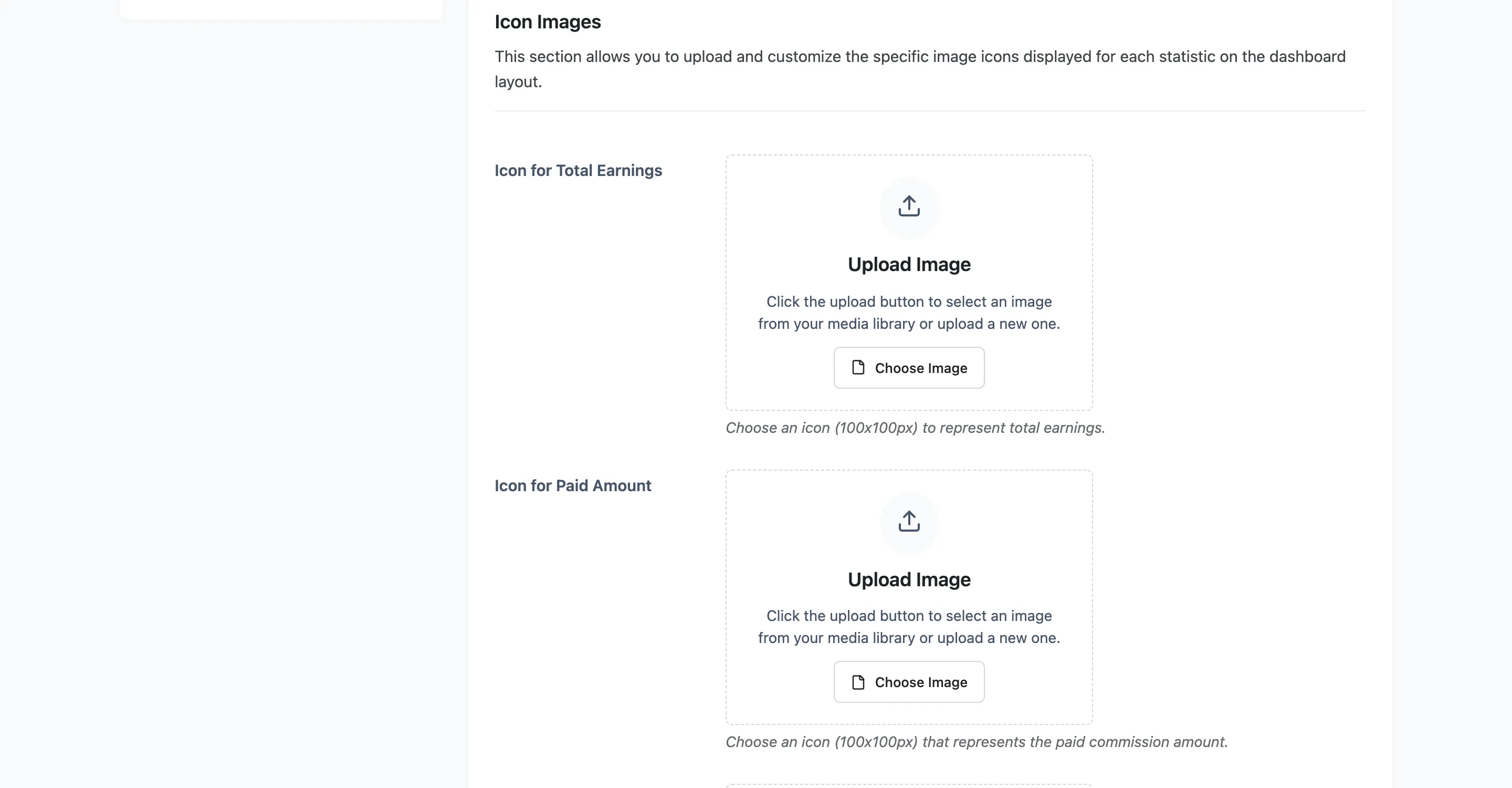The image size is (1512, 788).
Task: Select the 'Icon for Paid Amount' label
Action: point(573,485)
